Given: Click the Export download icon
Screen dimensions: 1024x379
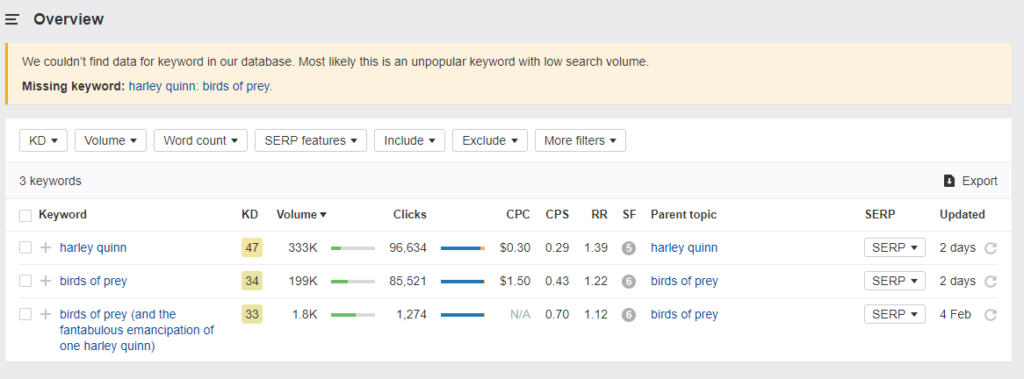Looking at the screenshot, I should tap(950, 181).
